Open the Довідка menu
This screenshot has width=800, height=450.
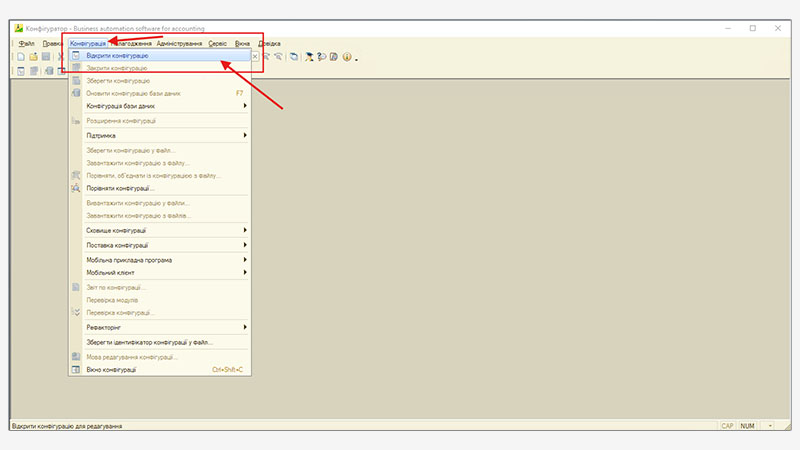270,44
